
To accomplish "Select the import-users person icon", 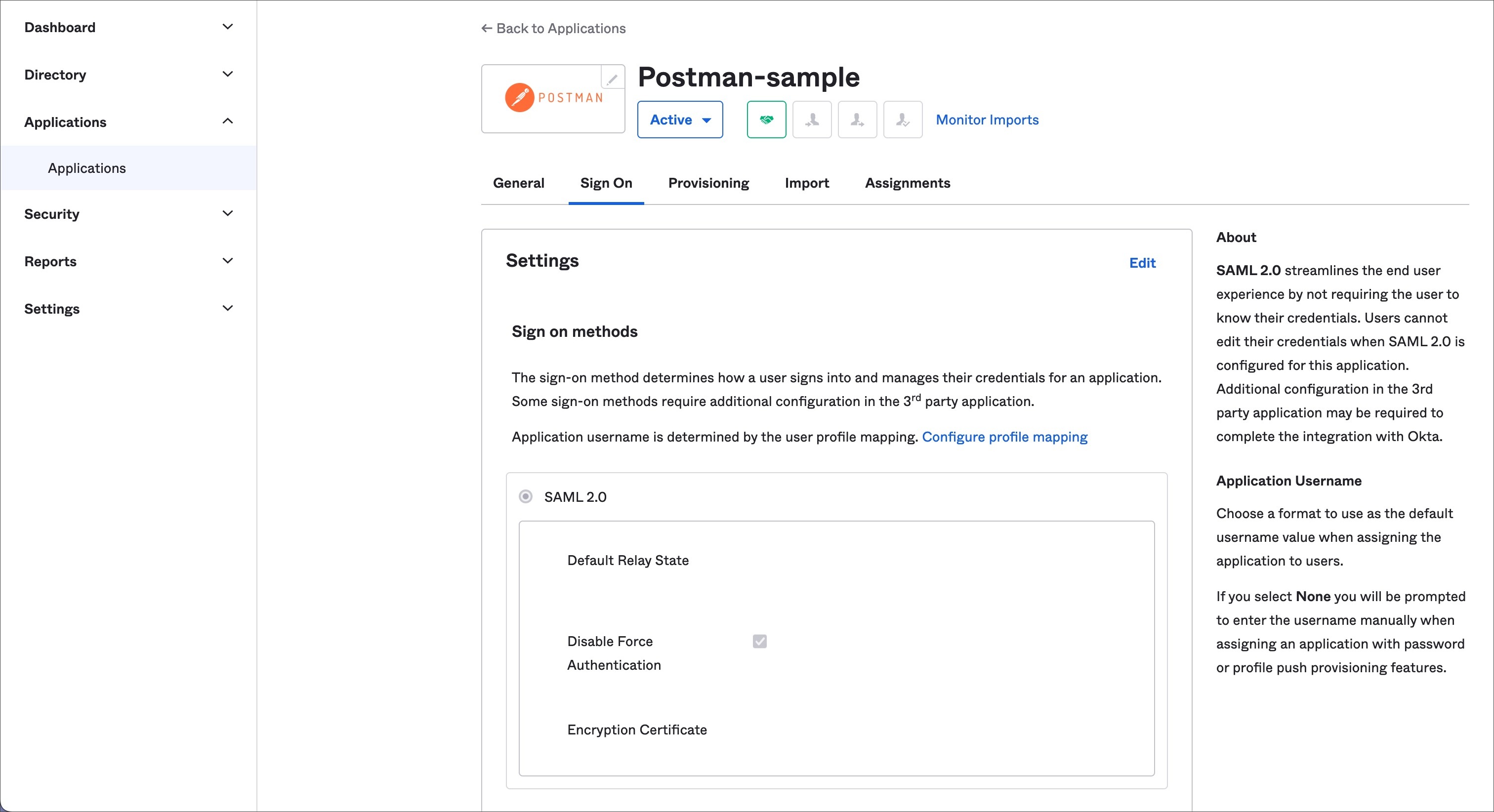I will (812, 120).
